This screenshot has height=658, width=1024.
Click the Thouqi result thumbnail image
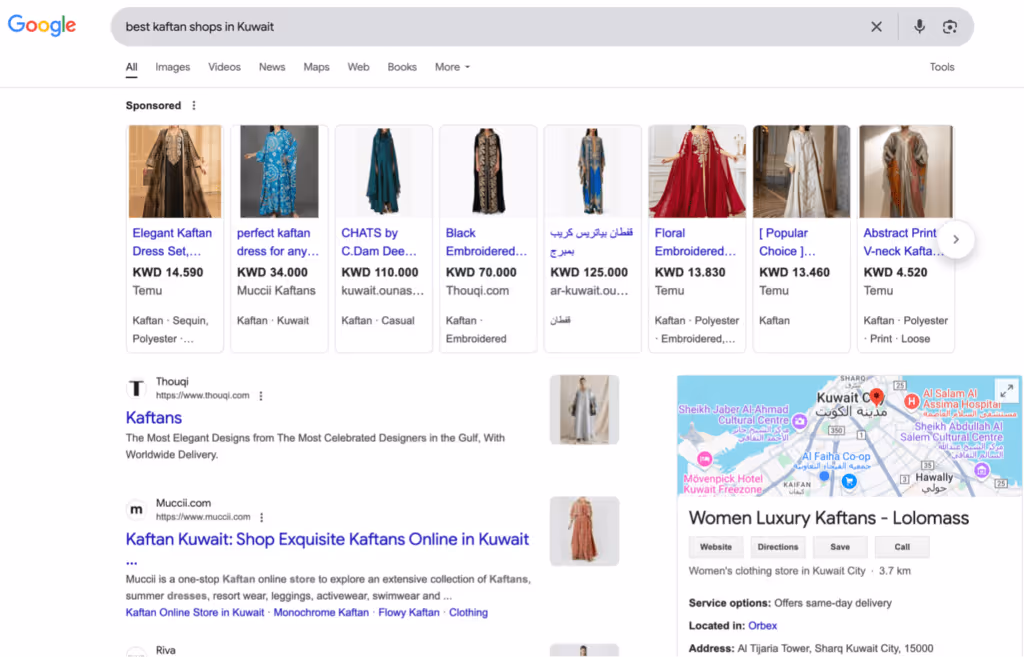pyautogui.click(x=584, y=410)
